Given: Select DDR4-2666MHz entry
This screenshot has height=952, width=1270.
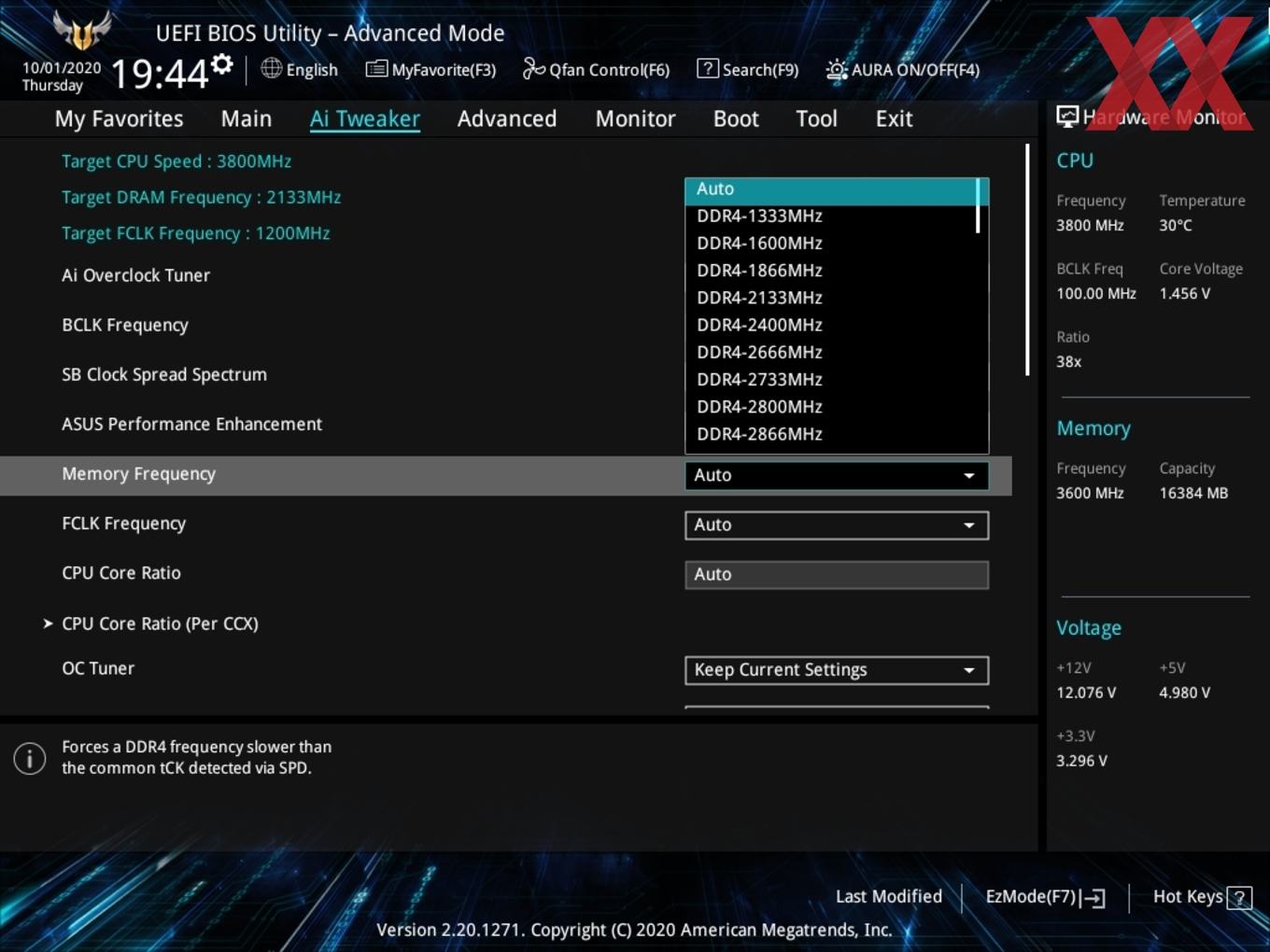Looking at the screenshot, I should pyautogui.click(x=831, y=353).
